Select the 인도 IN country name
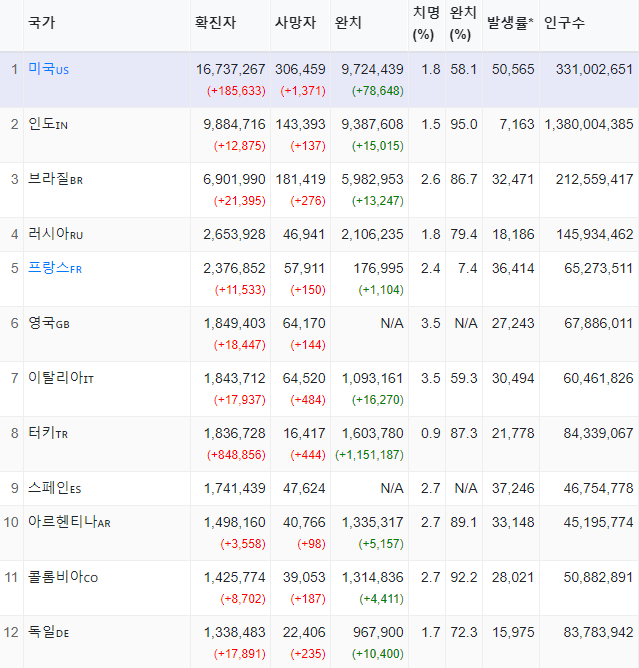This screenshot has width=639, height=668. click(48, 124)
